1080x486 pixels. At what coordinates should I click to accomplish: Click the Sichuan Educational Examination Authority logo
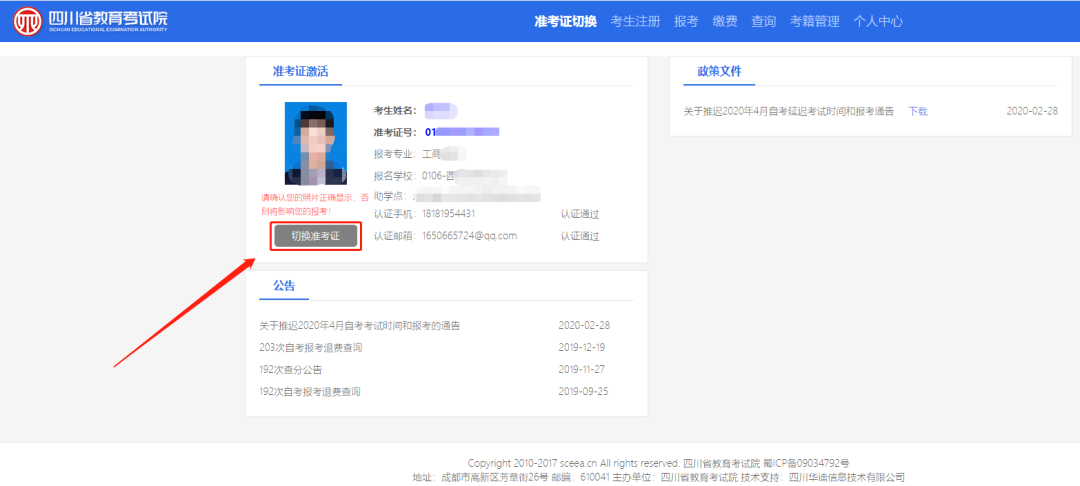coord(90,21)
